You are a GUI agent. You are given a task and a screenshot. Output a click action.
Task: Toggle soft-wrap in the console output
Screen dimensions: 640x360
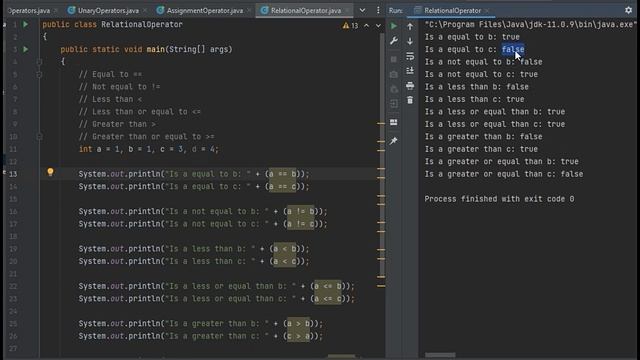tap(410, 56)
